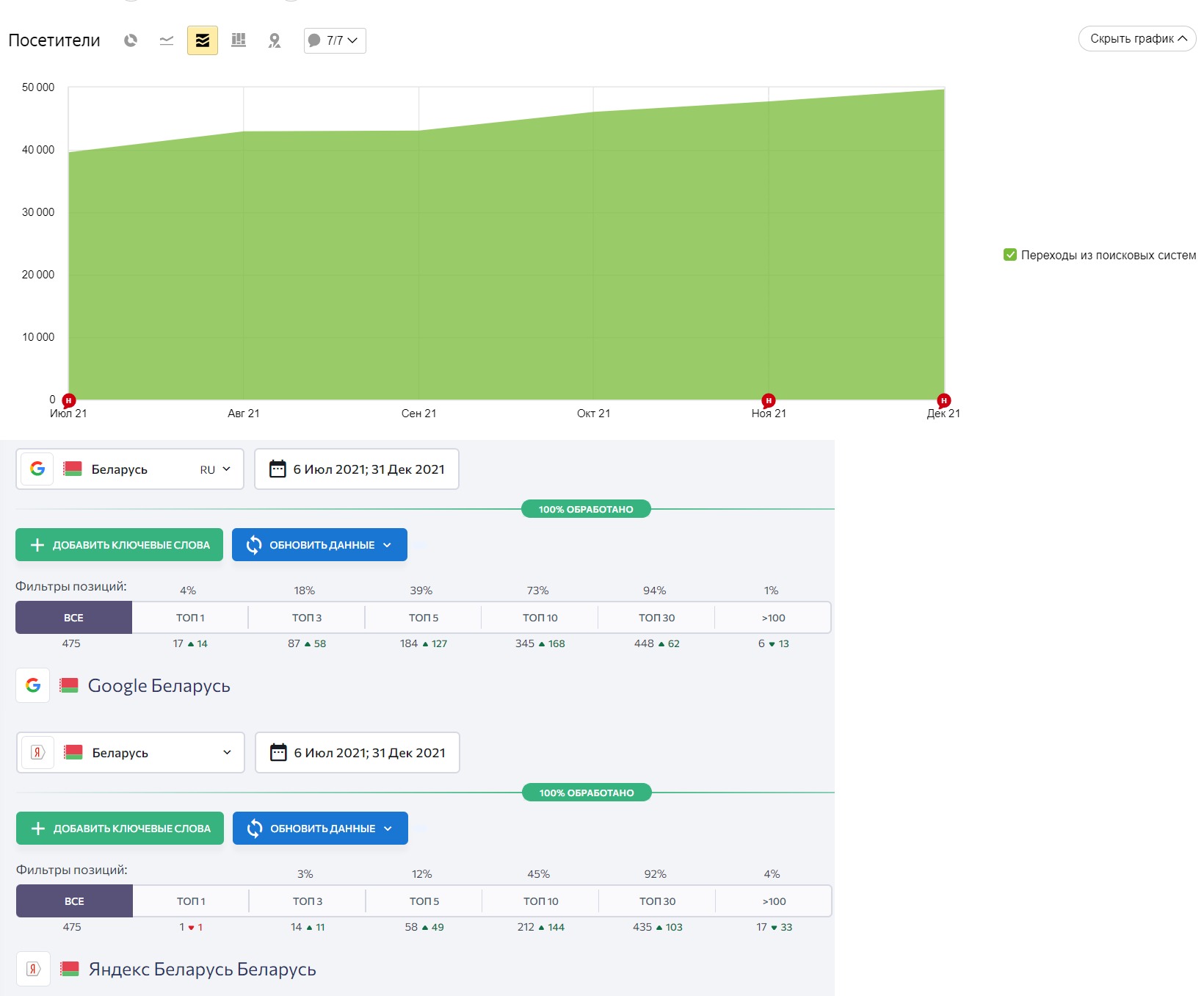Click the 448 ▲ 62 value under Google ТОП 30
Image resolution: width=1204 pixels, height=996 pixels.
(657, 643)
